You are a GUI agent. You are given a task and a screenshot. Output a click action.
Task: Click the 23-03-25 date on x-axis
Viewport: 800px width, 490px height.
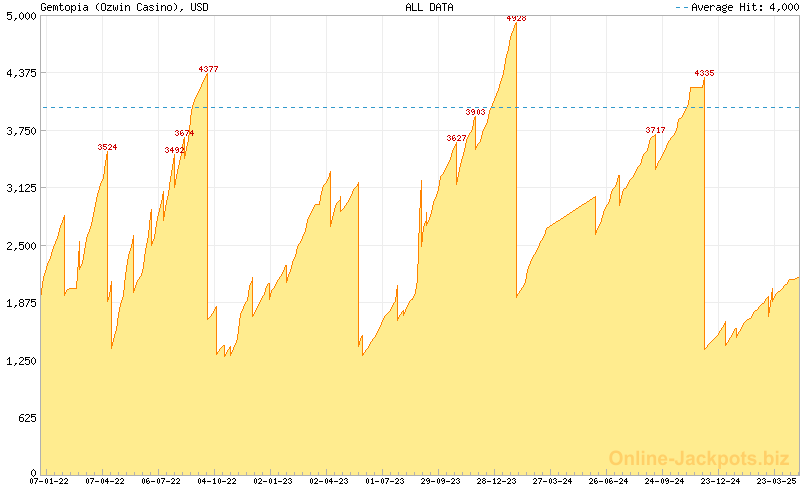777,481
